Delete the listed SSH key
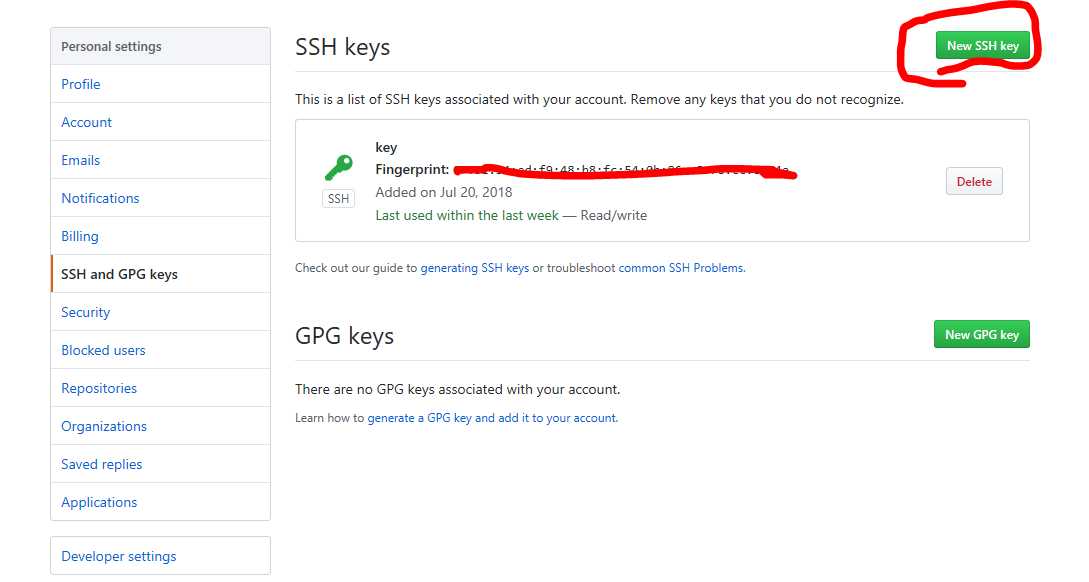 pos(974,181)
